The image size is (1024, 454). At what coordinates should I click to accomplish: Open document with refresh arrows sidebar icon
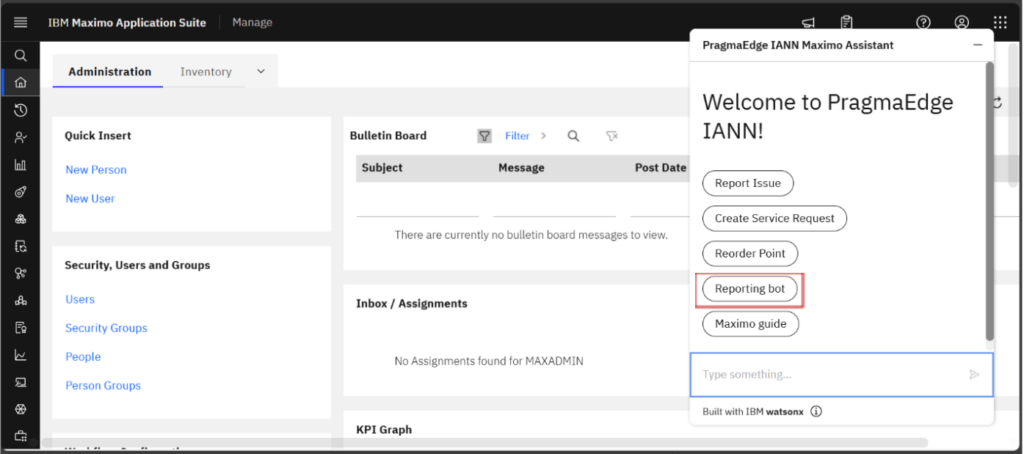pos(20,246)
